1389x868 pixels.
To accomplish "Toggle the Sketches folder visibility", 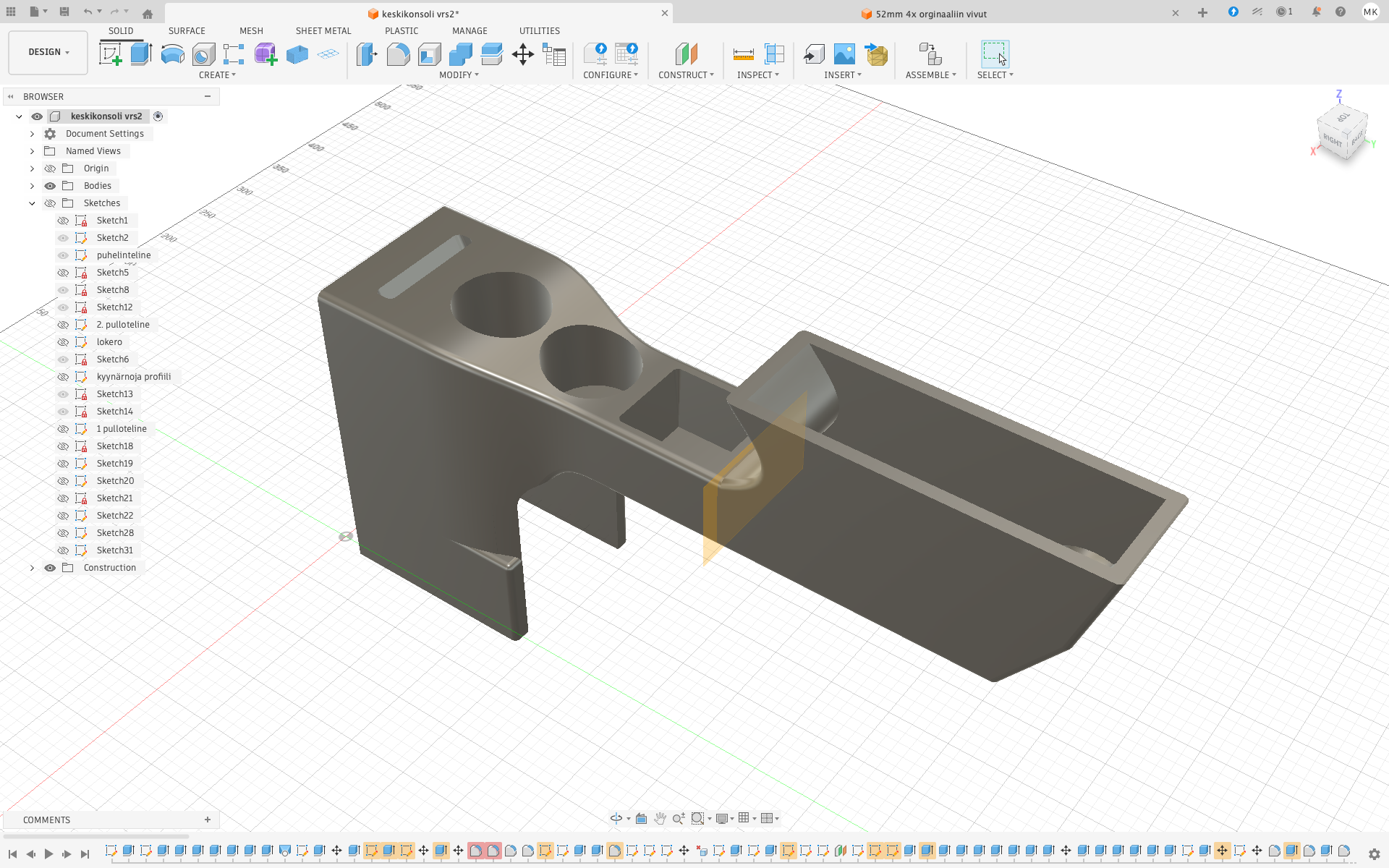I will [x=50, y=203].
